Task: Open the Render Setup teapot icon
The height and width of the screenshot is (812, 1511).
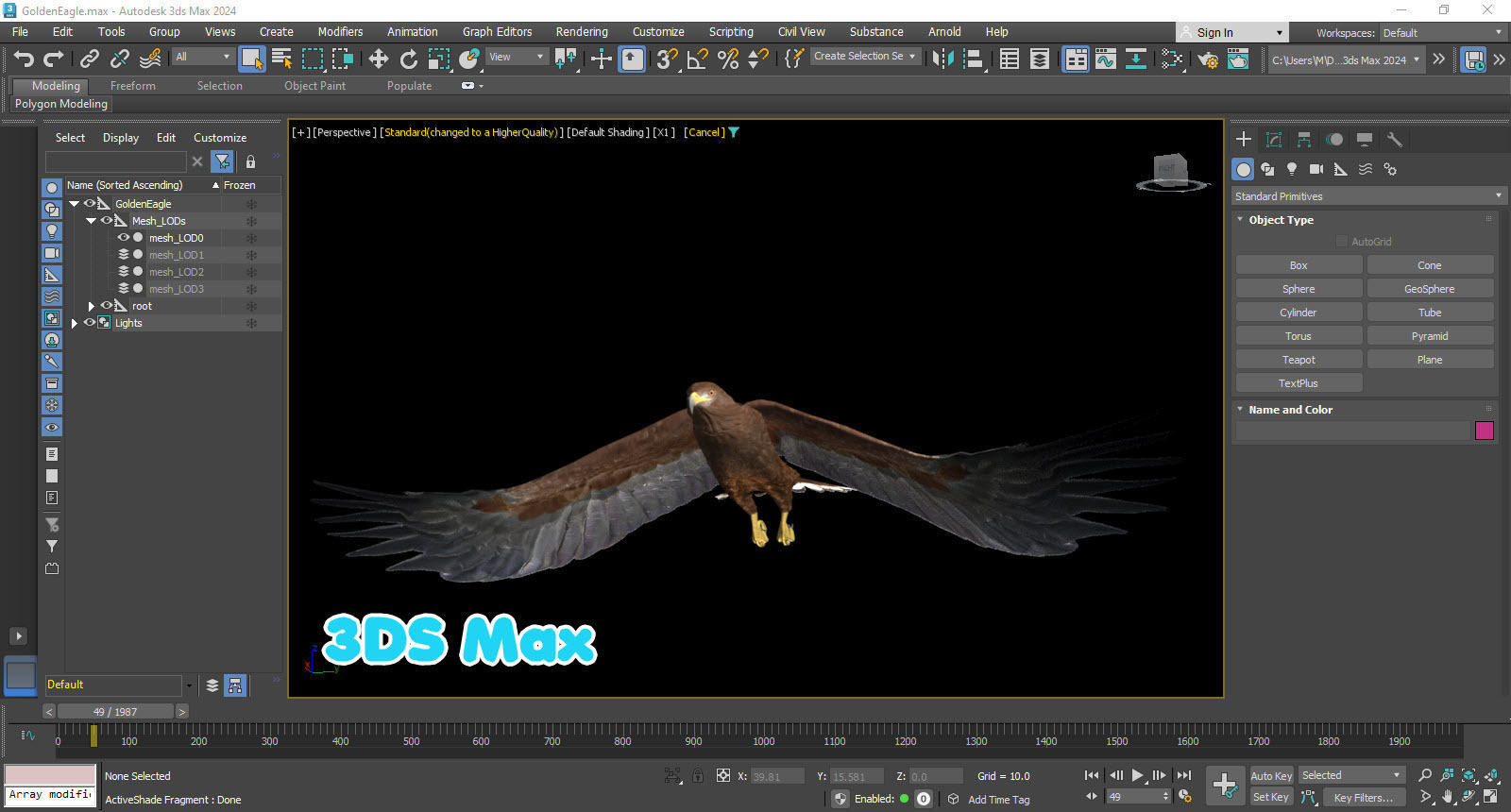Action: click(1208, 59)
